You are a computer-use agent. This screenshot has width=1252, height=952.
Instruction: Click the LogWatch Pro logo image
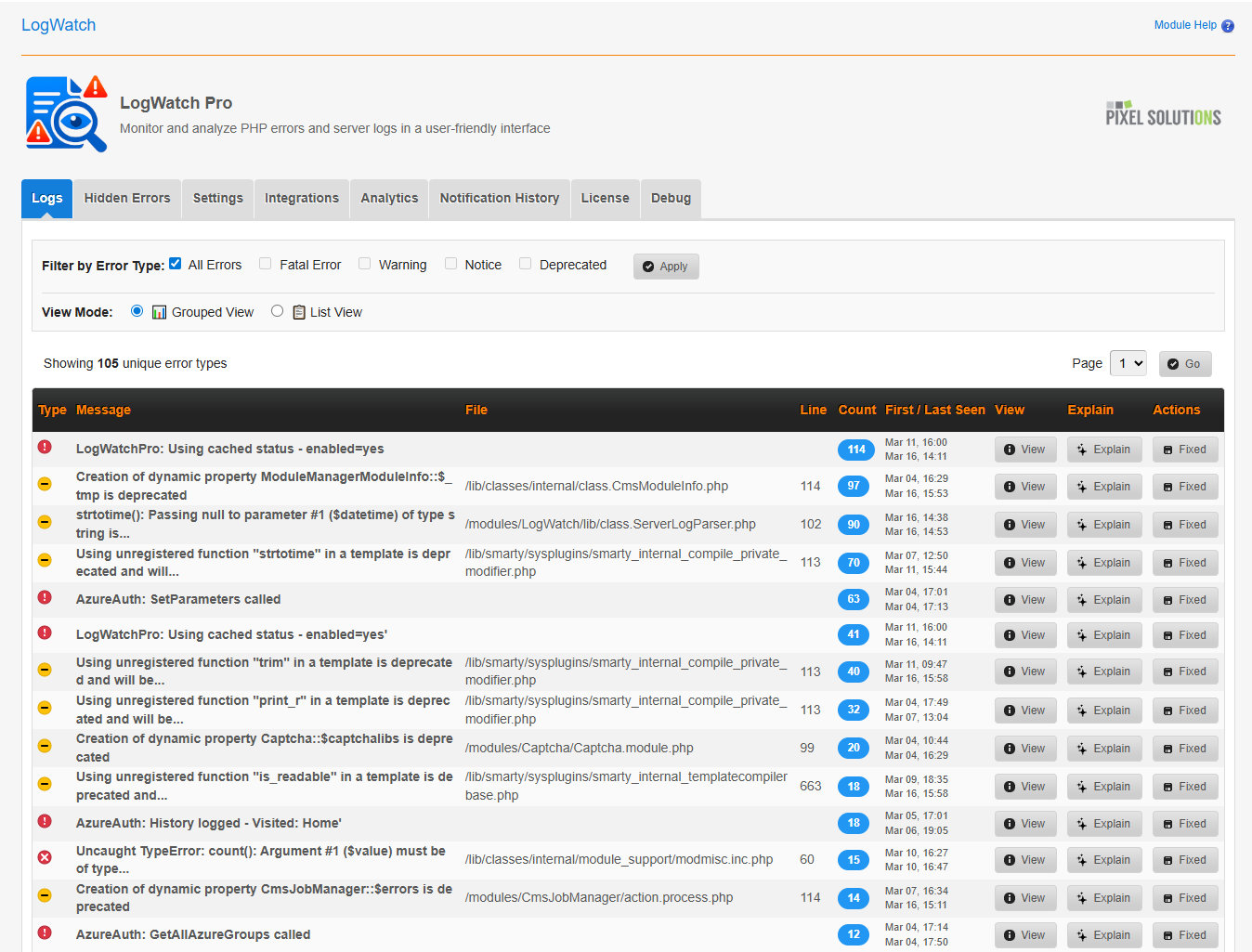(x=65, y=113)
